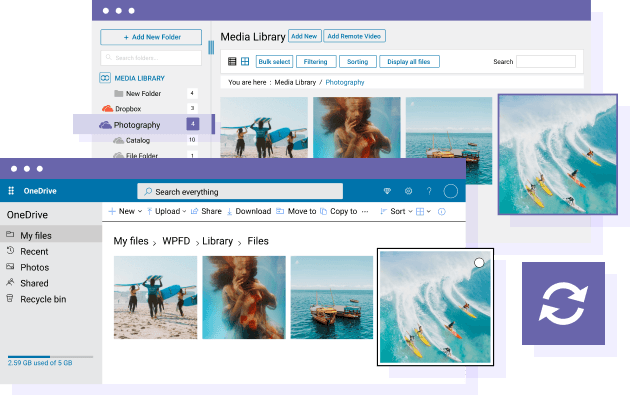Open the Sort dropdown in OneDrive
This screenshot has height=395, width=630.
click(397, 211)
